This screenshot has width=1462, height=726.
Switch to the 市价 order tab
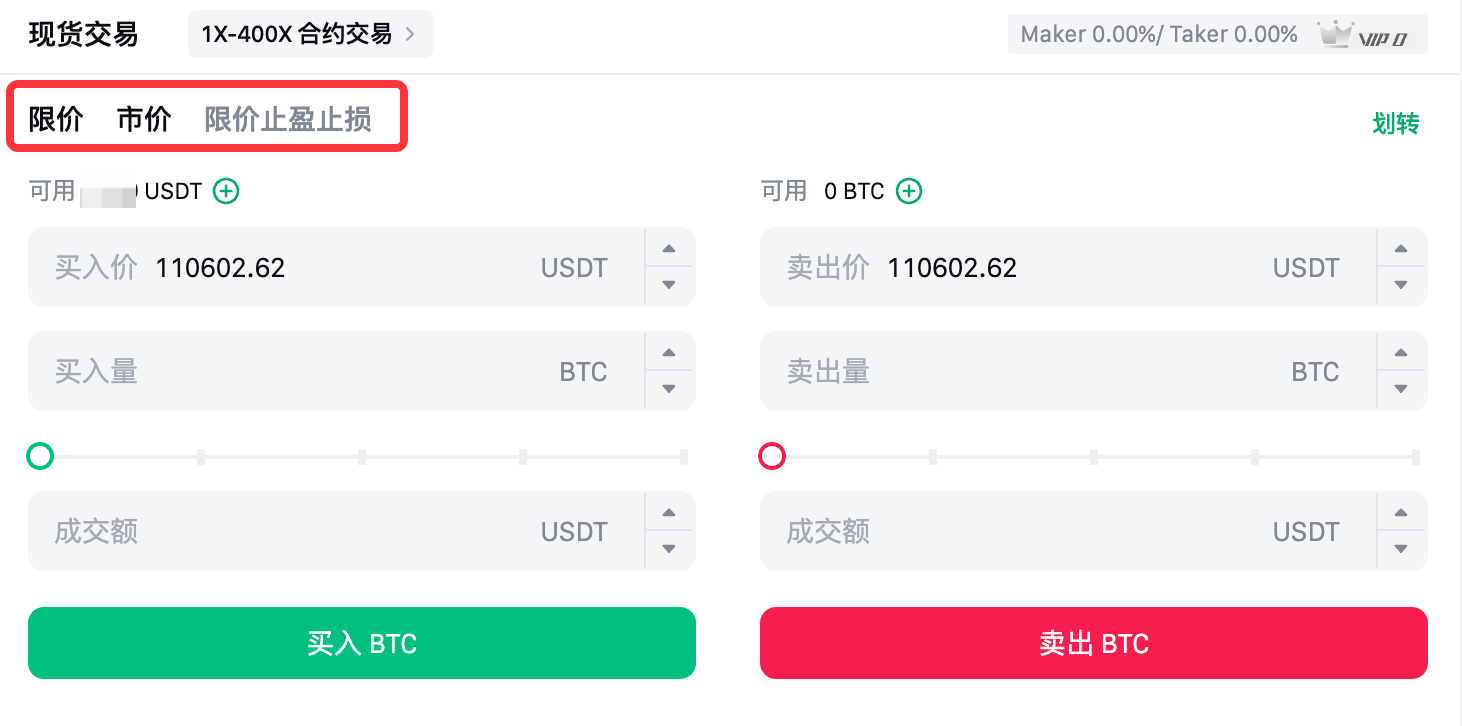(x=144, y=119)
